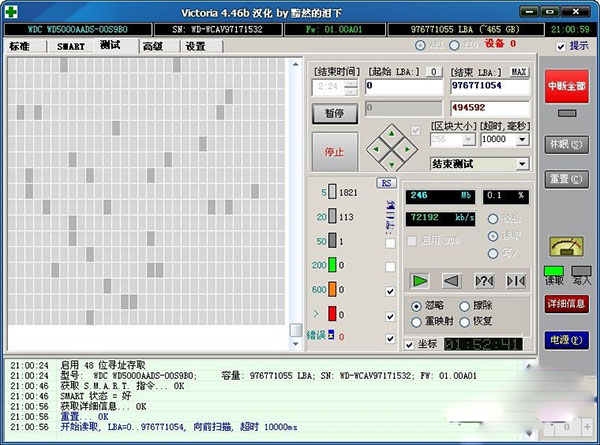Click the red 中断全部 button
Viewport: 600px width, 445px height.
tap(566, 86)
